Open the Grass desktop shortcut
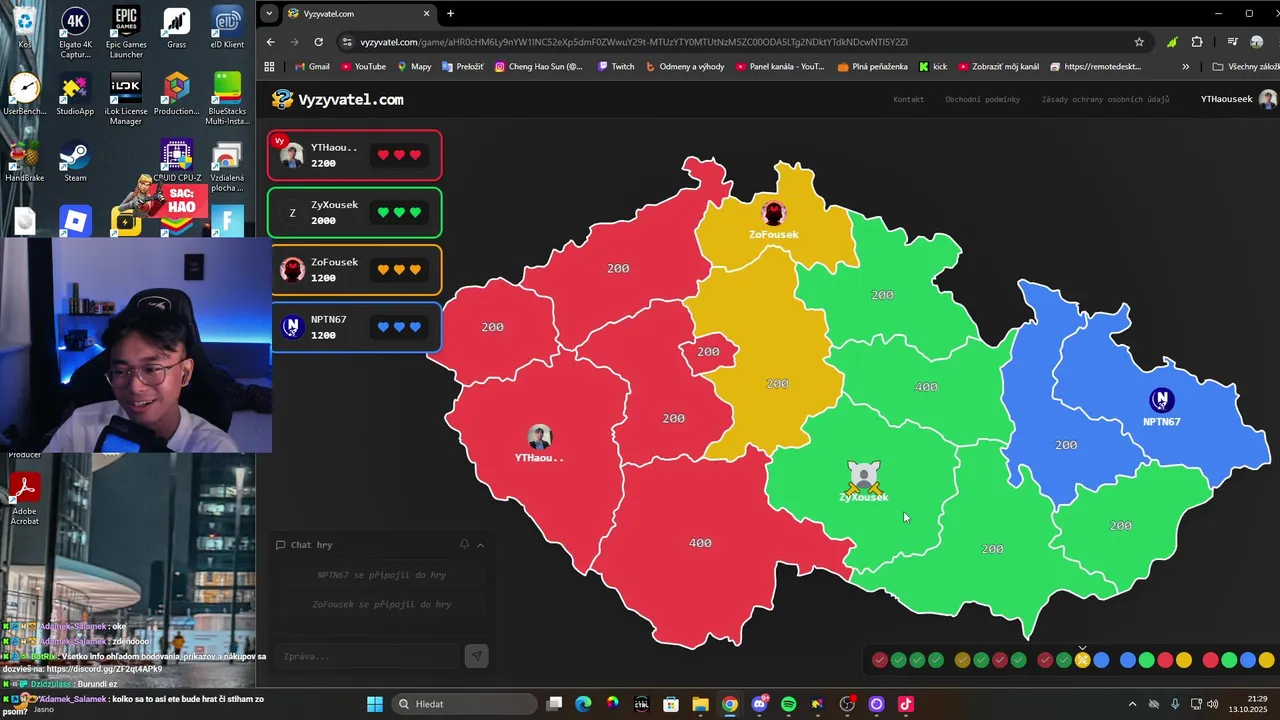This screenshot has height=720, width=1280. coord(177,28)
